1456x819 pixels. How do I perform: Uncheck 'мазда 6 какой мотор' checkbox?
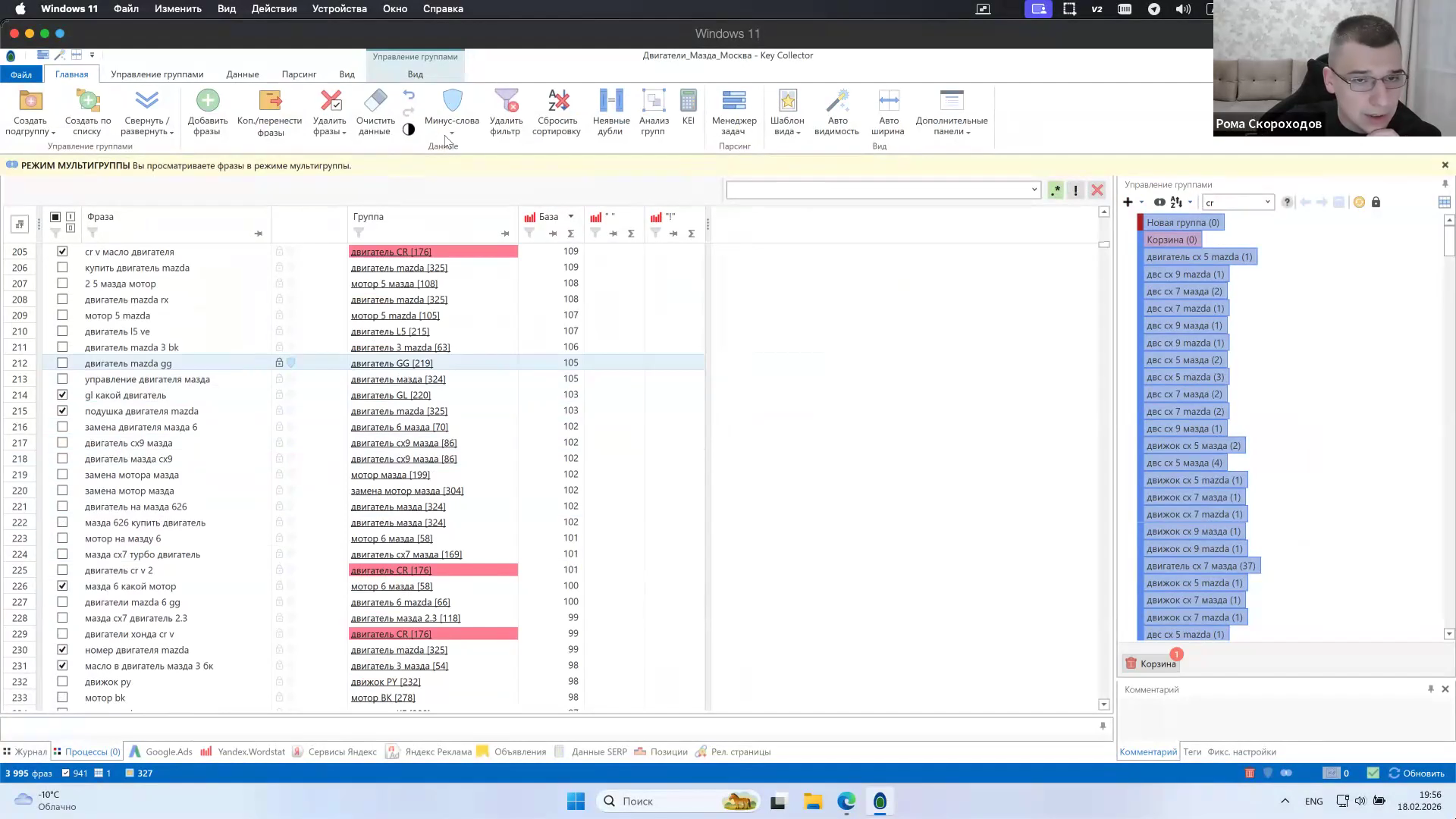point(62,585)
